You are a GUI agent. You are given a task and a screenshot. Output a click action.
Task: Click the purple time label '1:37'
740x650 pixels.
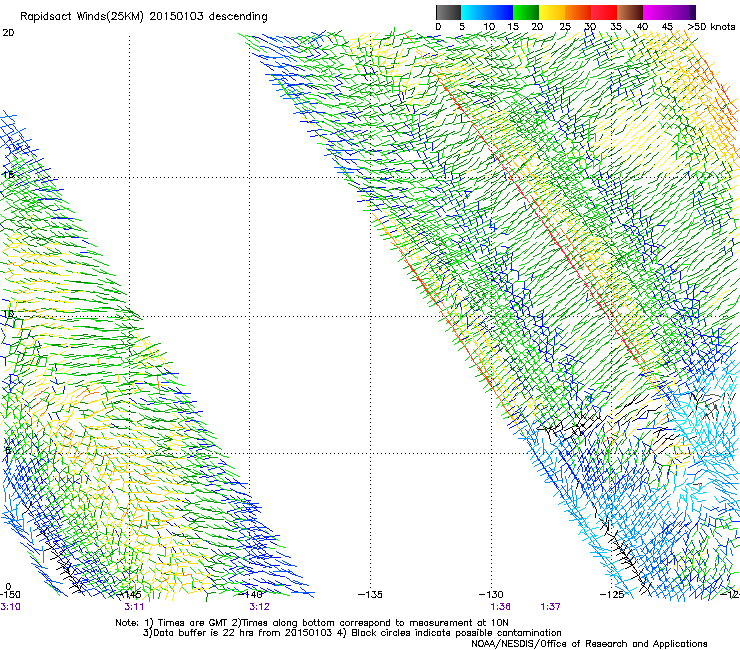point(551,607)
